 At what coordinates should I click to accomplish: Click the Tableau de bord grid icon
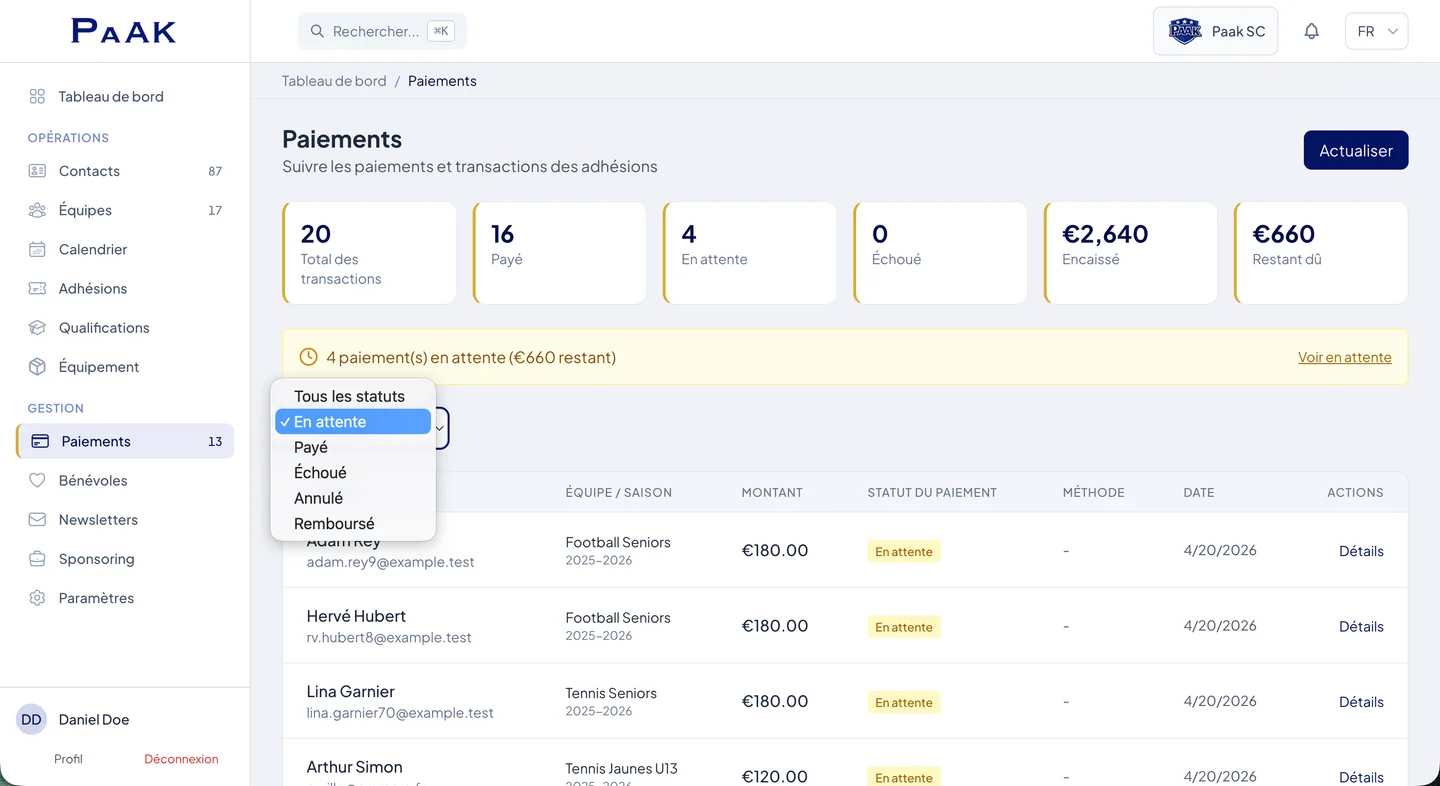[x=37, y=97]
